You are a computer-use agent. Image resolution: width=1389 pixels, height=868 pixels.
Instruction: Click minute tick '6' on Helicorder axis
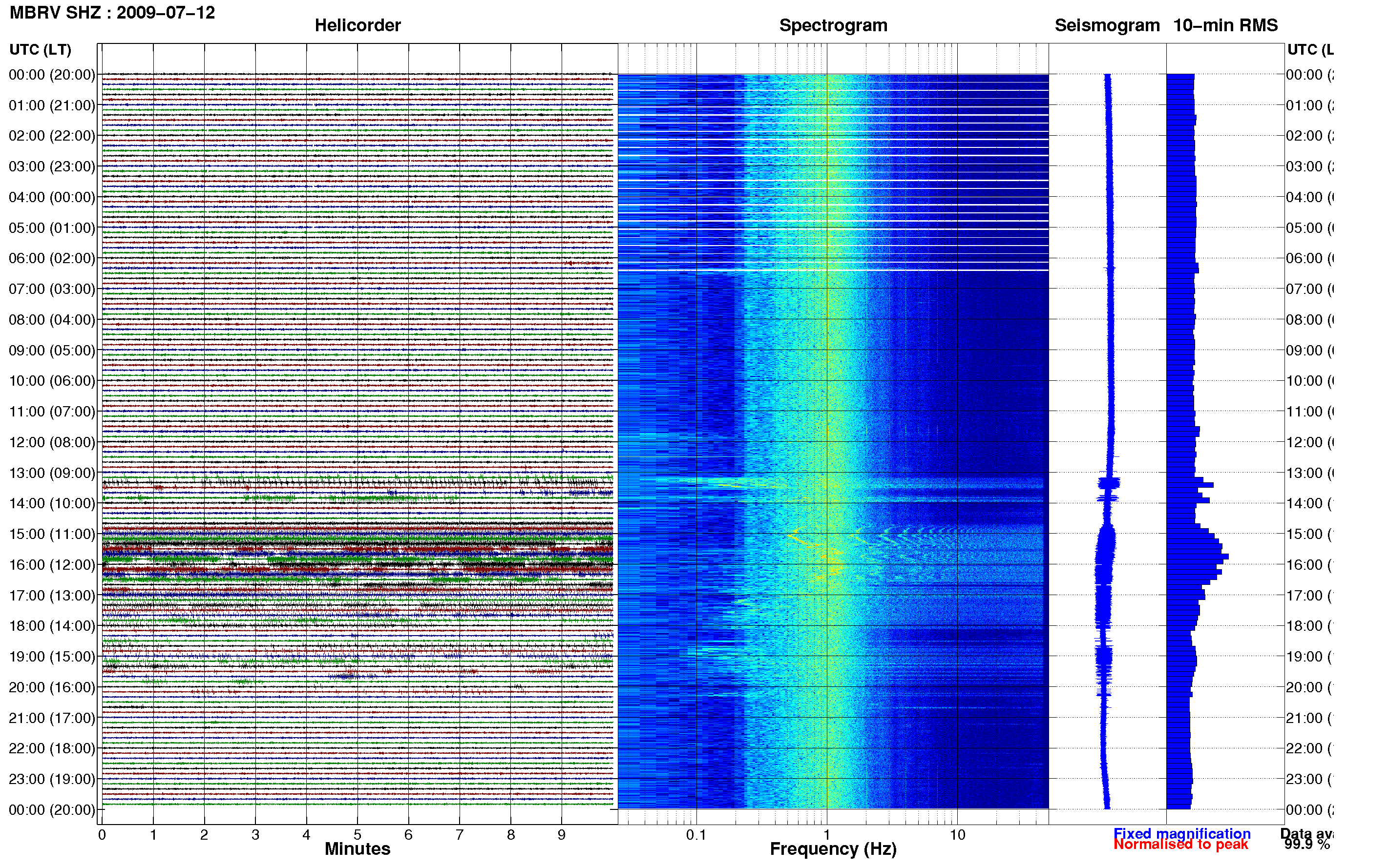point(408,835)
